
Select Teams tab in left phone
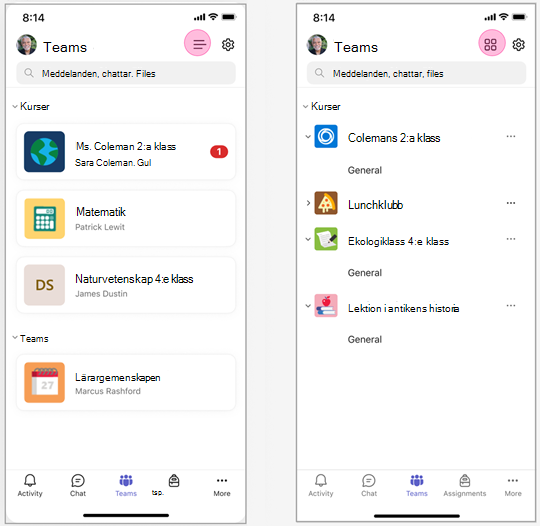(126, 485)
